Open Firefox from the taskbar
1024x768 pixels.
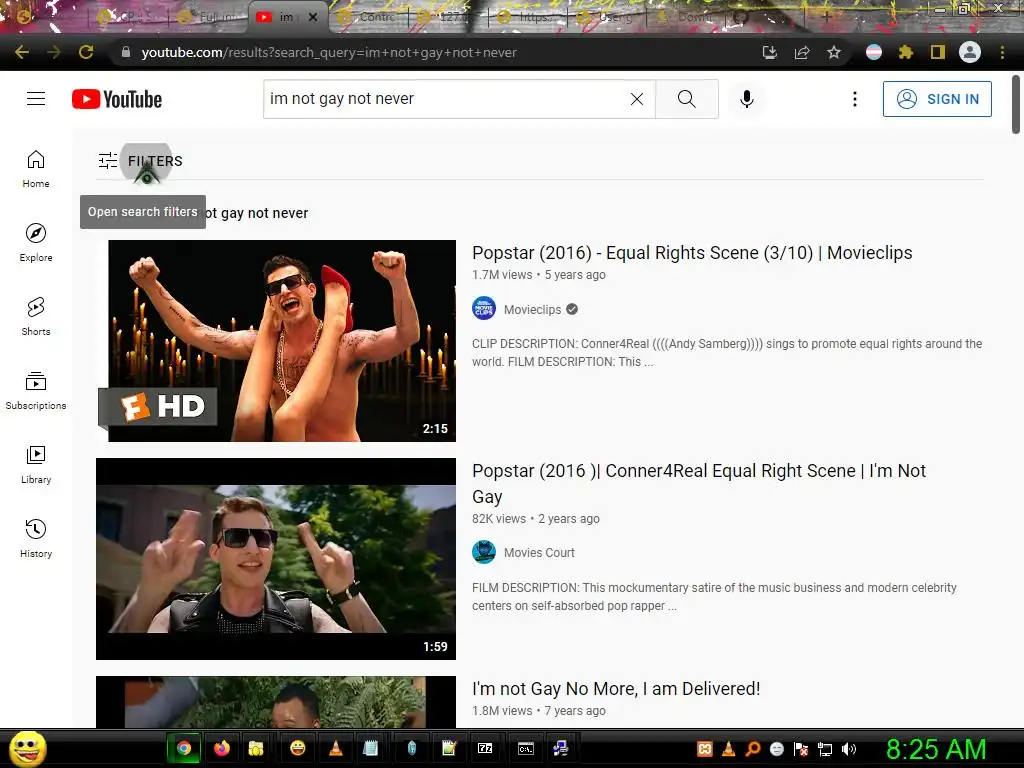tap(222, 748)
